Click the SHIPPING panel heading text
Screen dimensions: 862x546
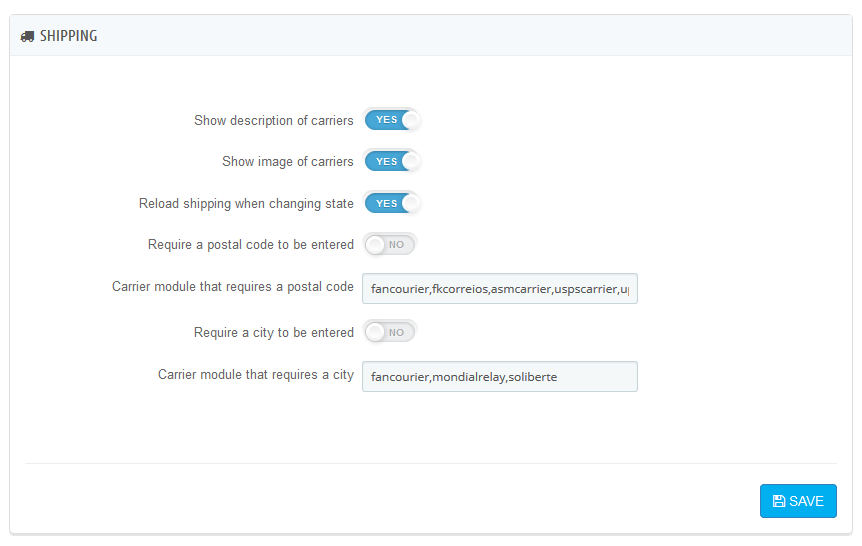tap(68, 36)
